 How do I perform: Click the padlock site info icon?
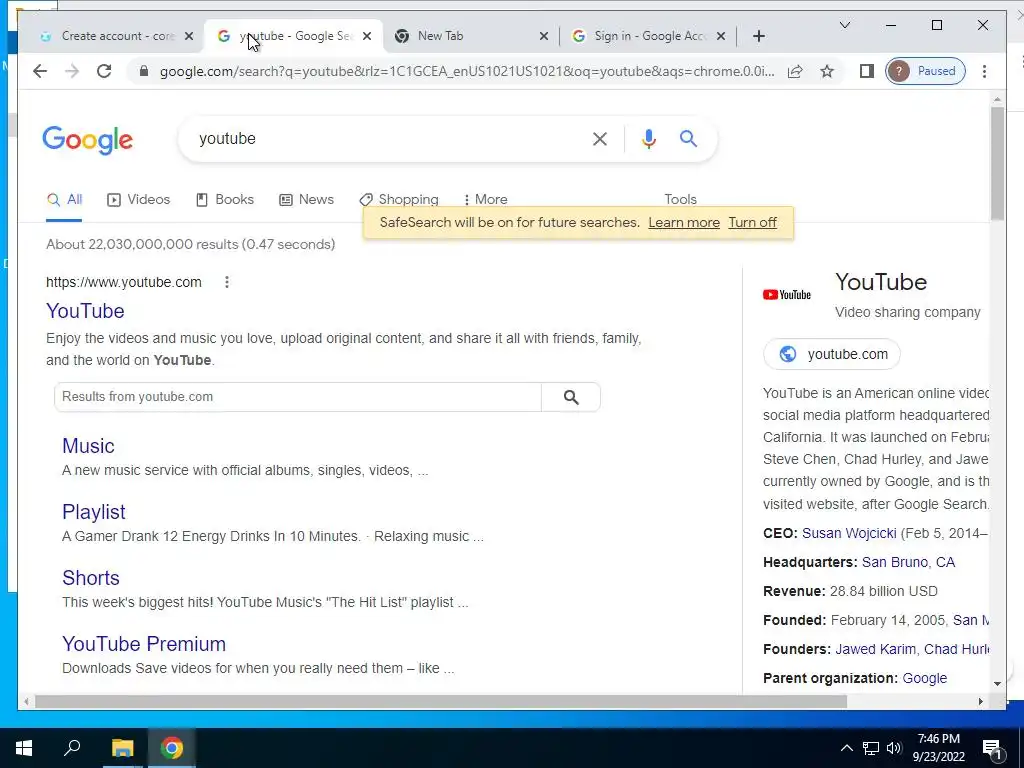[x=144, y=71]
